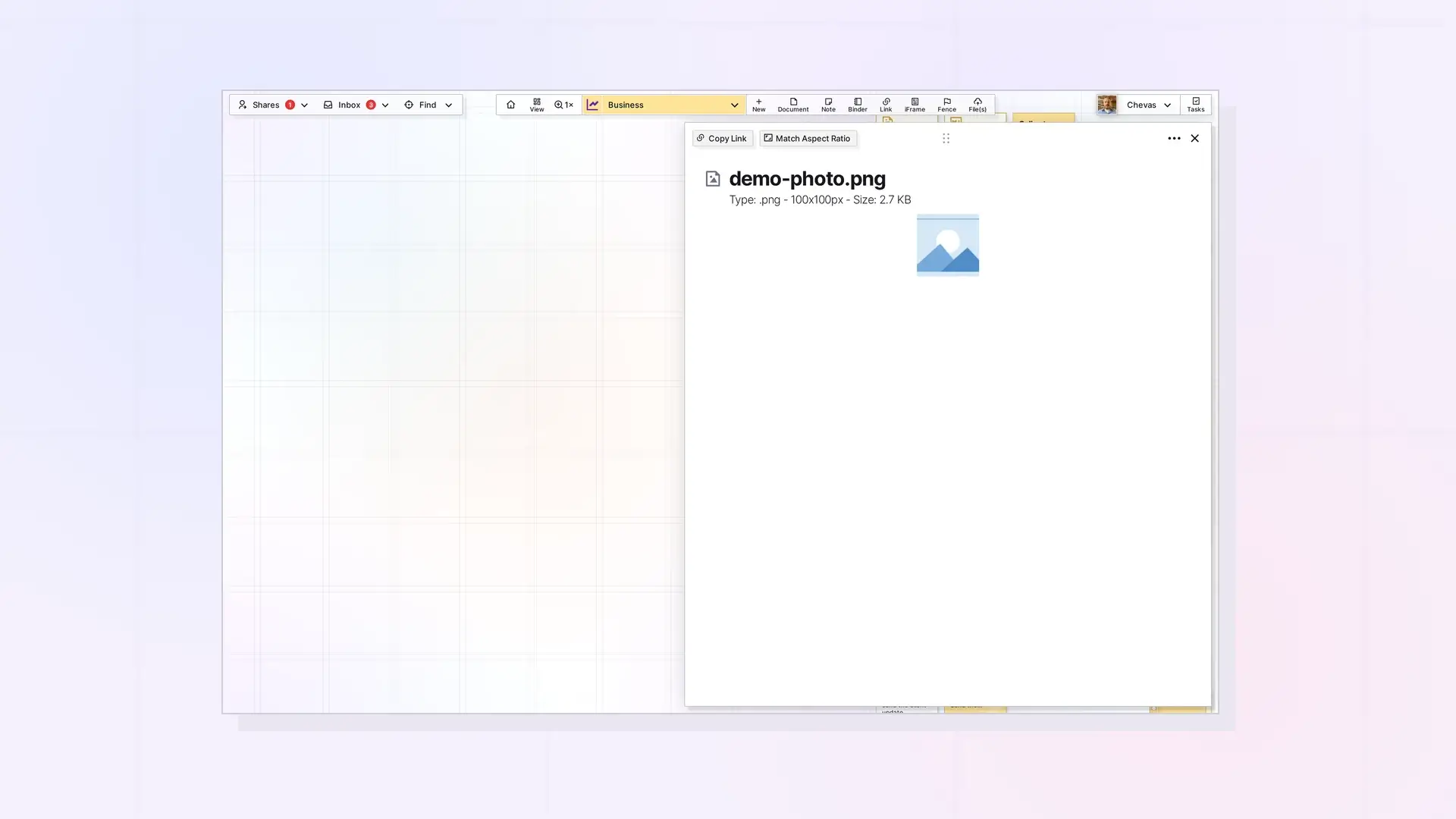
Task: Create a Binder from toolbar
Action: 858,105
